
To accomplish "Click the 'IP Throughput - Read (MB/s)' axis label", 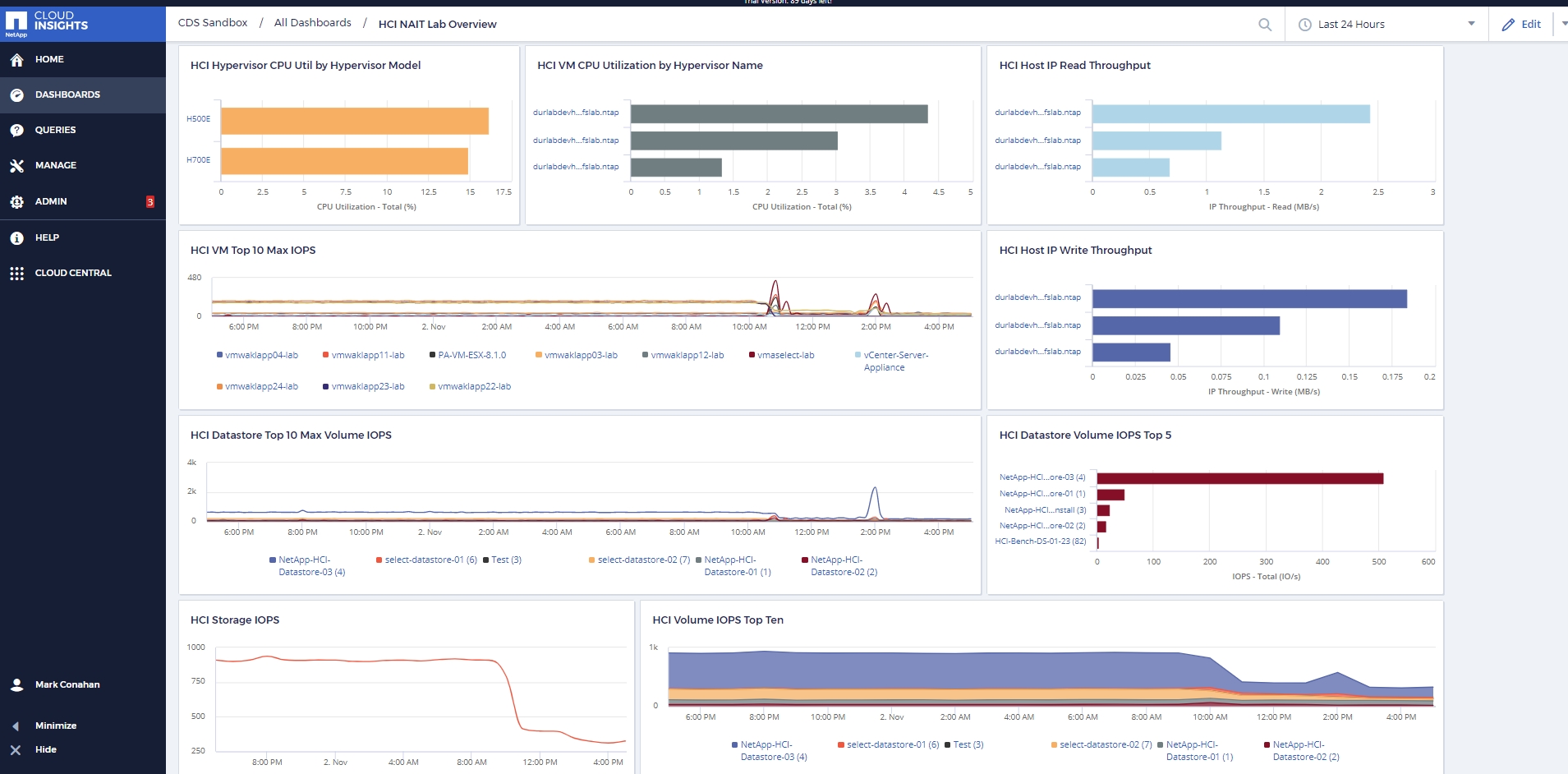I will coord(1264,207).
